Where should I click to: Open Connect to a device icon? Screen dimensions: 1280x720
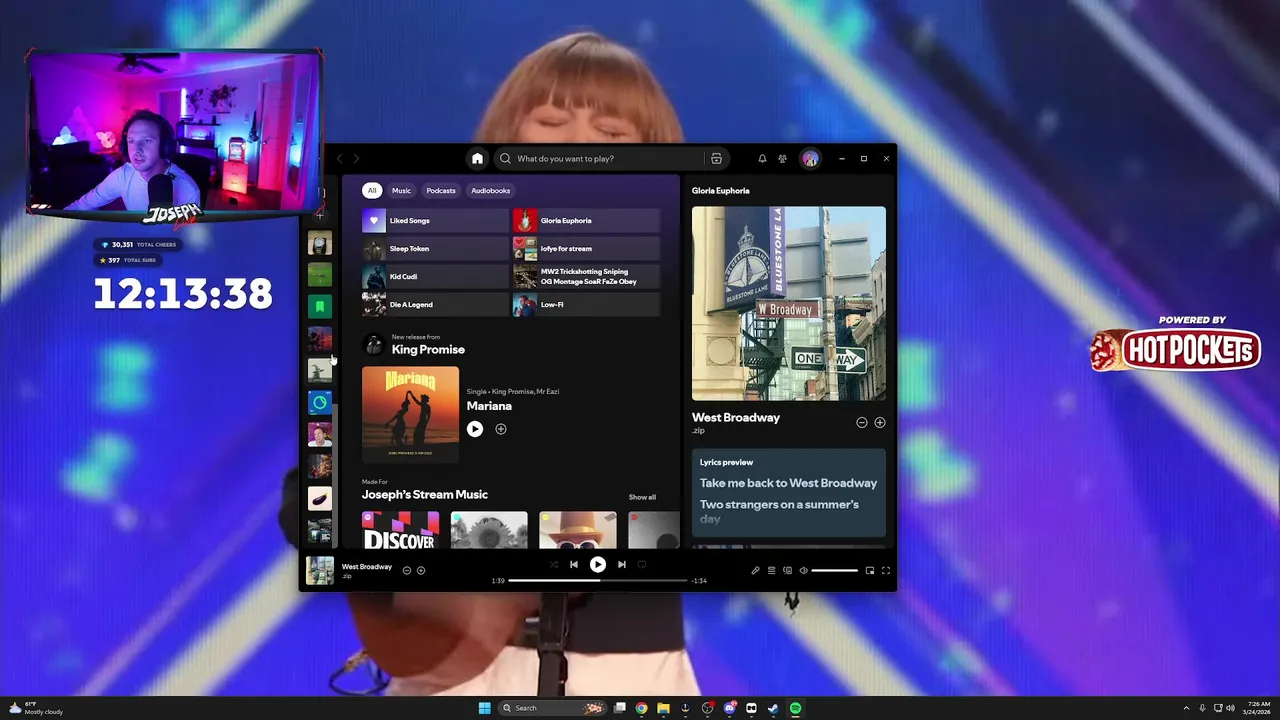[x=787, y=570]
